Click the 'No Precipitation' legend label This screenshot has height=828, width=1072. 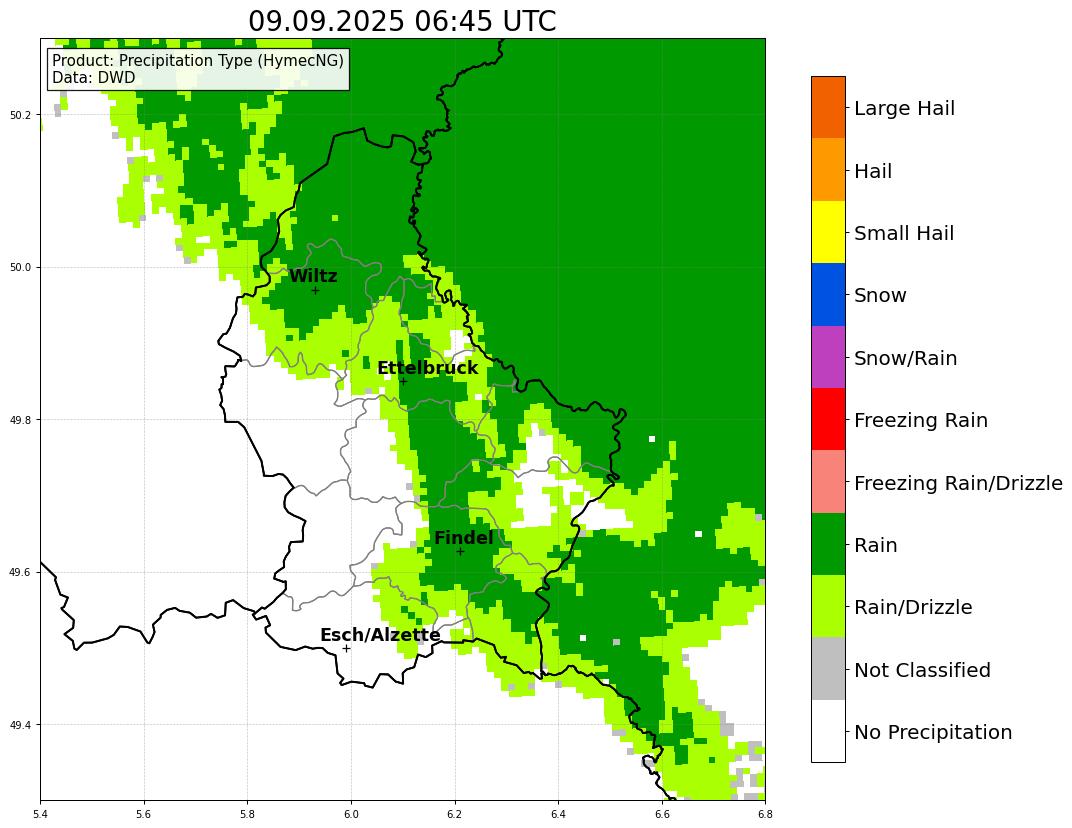coord(933,732)
